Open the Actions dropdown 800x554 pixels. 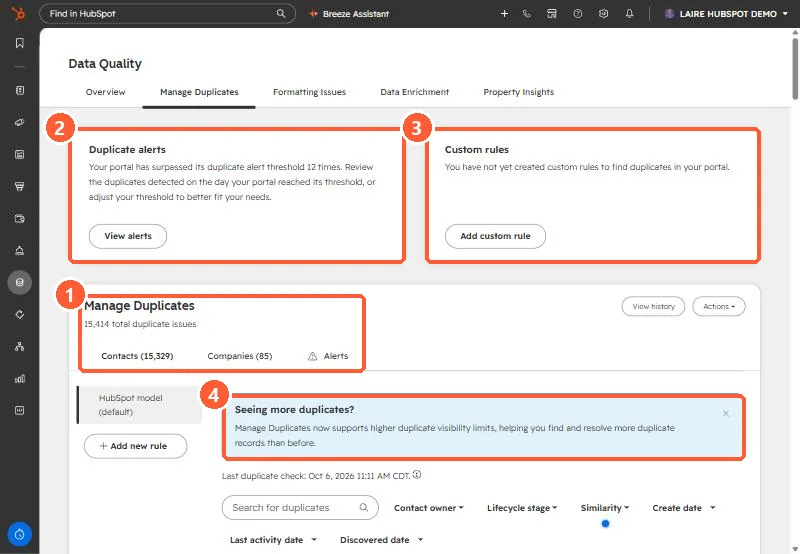718,307
